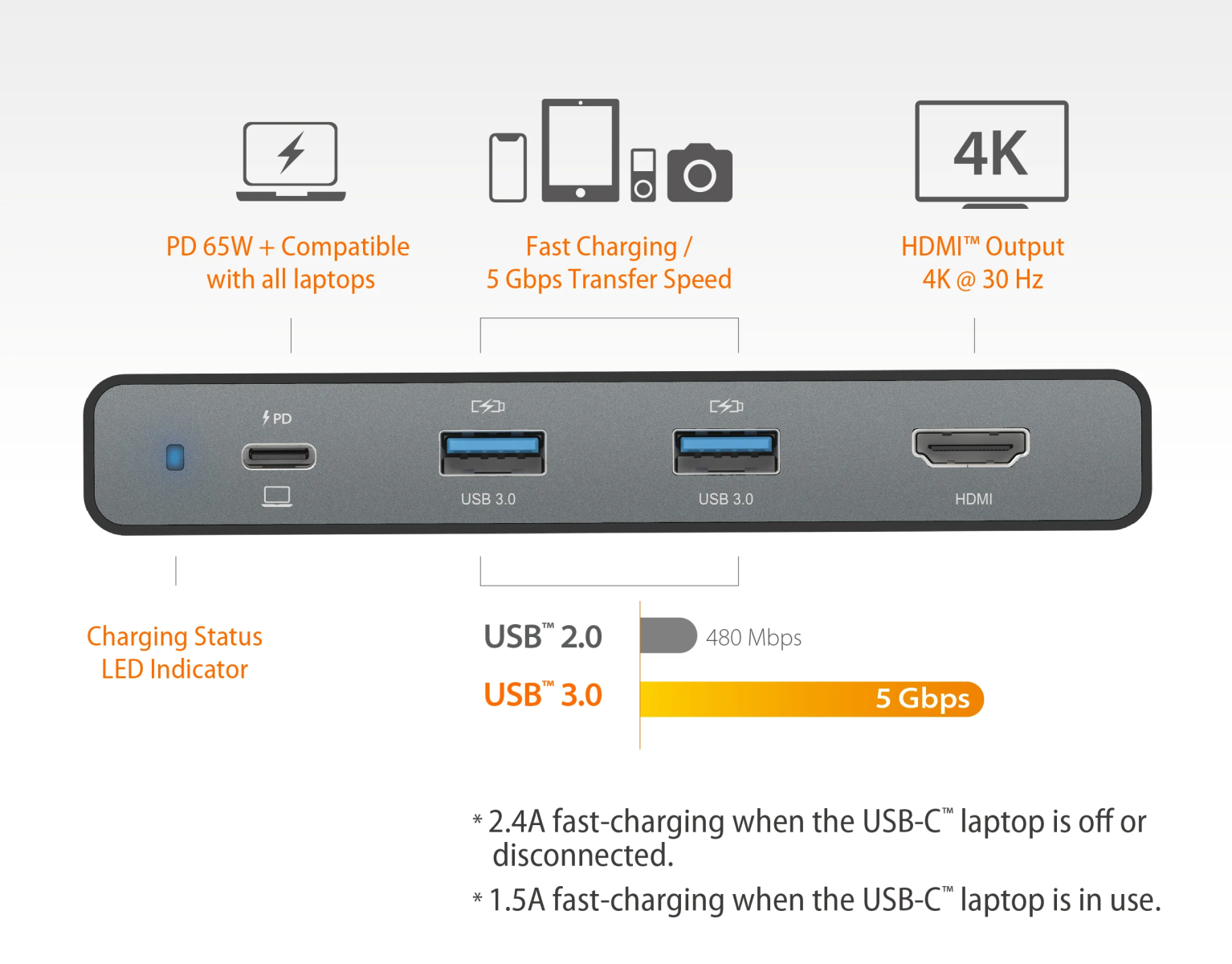Image resolution: width=1232 pixels, height=964 pixels.
Task: Select the second blue USB 3.0 port
Action: [x=726, y=452]
